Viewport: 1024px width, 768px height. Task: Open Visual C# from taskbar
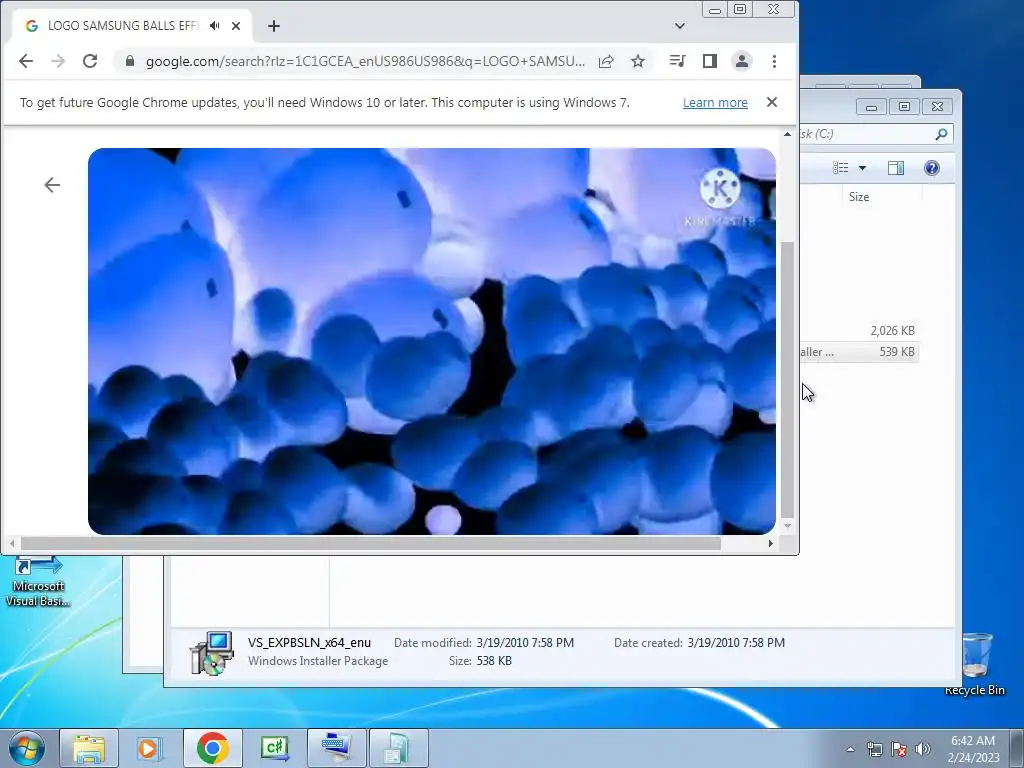pos(274,748)
